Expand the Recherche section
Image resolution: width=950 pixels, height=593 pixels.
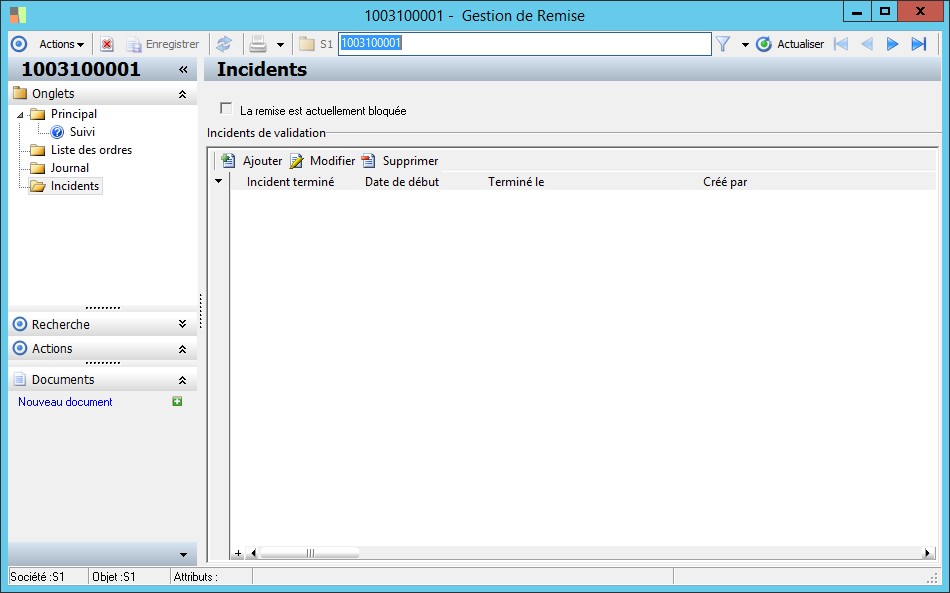point(182,324)
